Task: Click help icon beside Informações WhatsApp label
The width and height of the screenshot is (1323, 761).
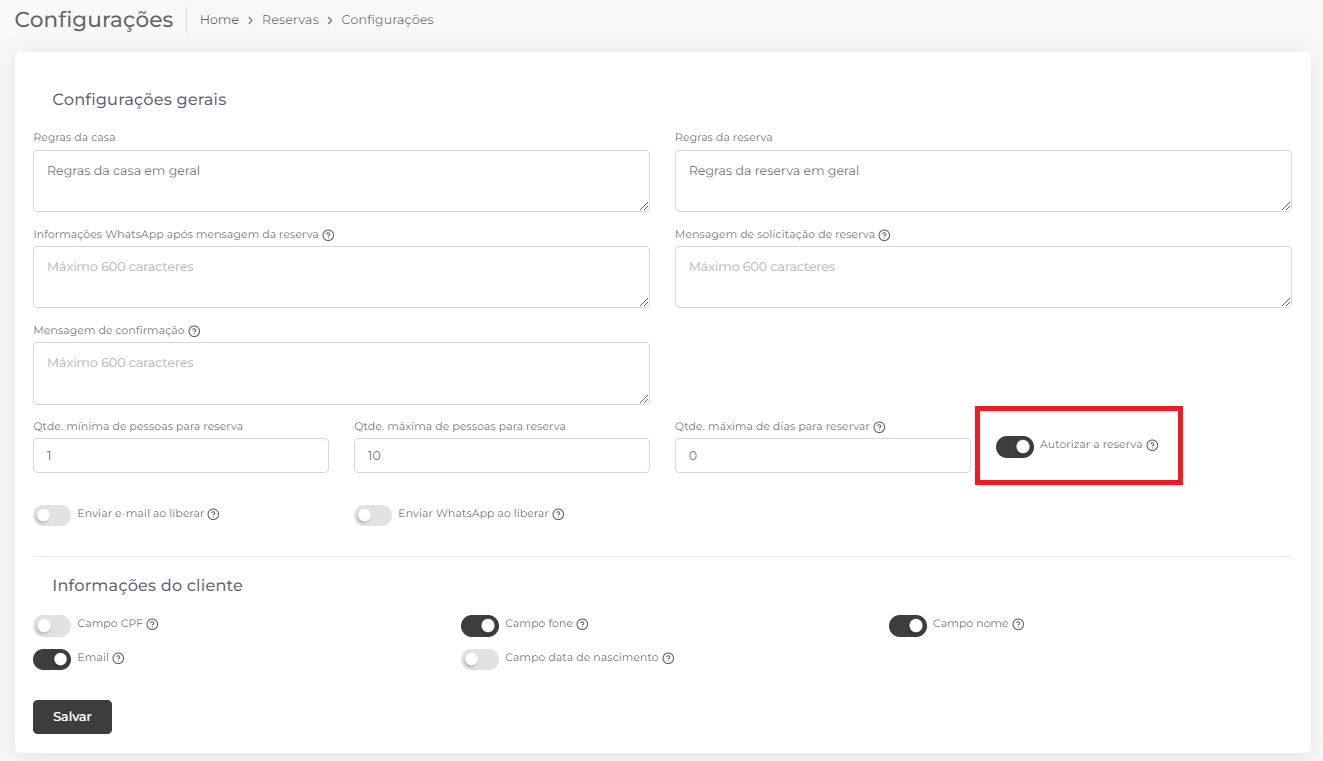Action: (x=328, y=235)
